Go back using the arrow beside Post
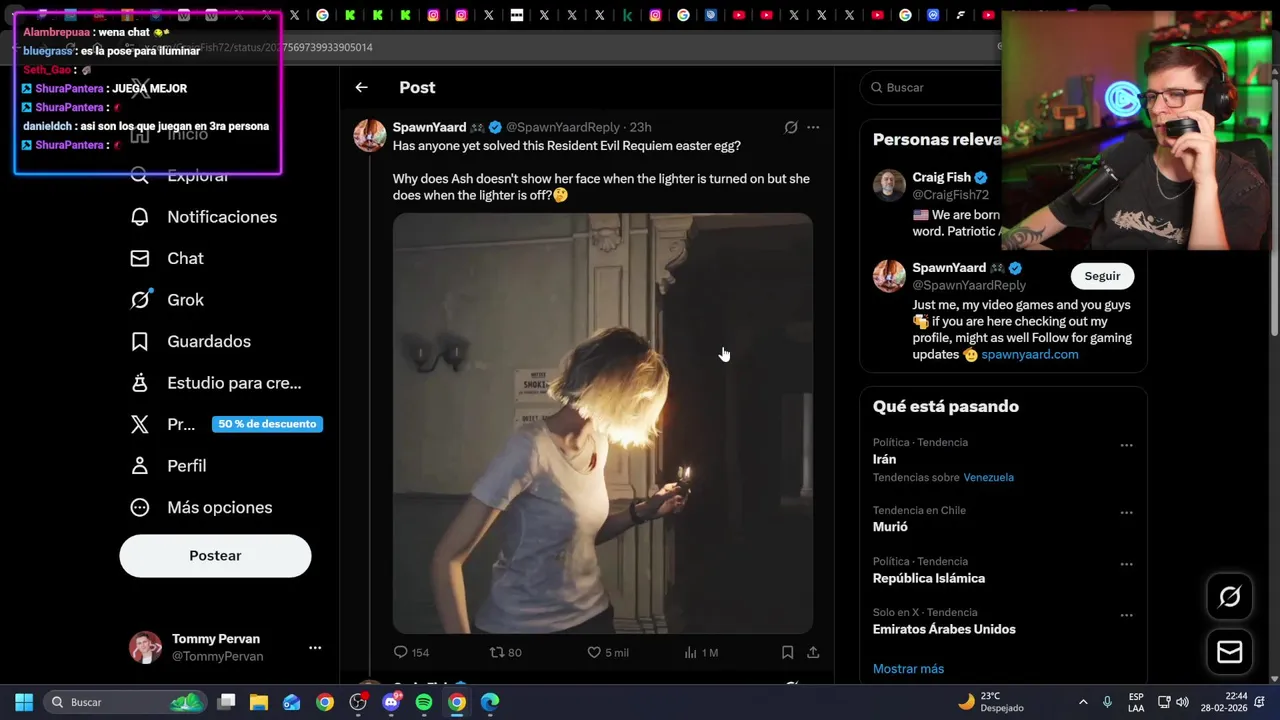 [361, 88]
